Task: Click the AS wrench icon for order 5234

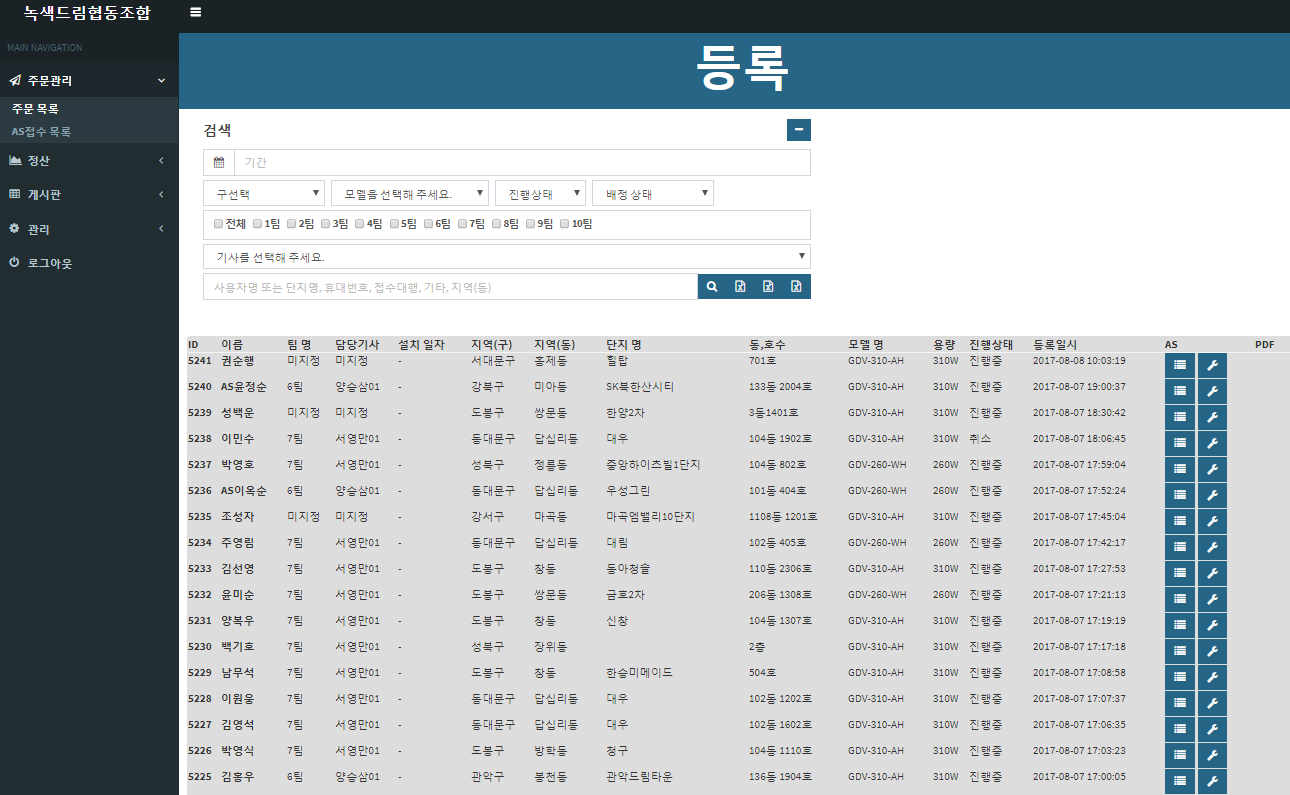Action: coord(1212,547)
